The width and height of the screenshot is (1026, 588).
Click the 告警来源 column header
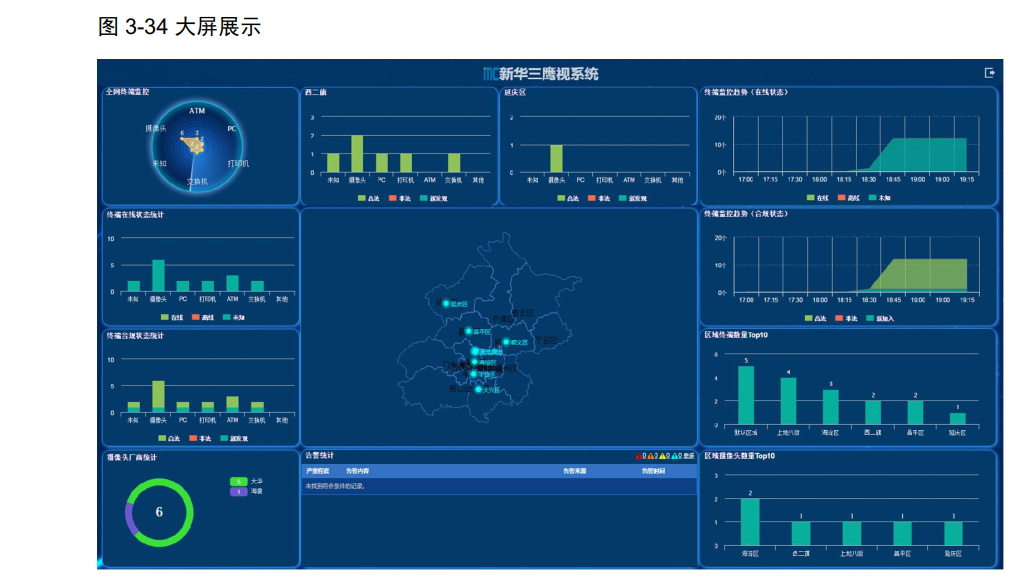coord(575,471)
